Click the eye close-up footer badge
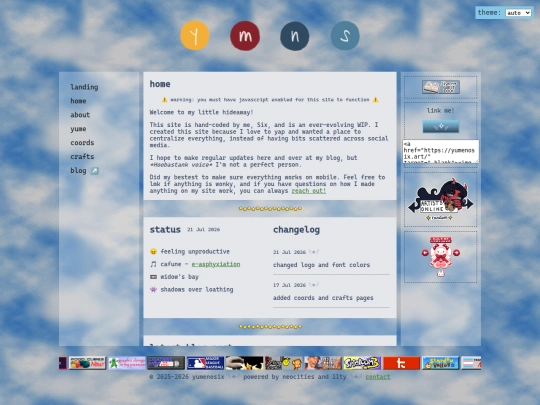 tap(245, 363)
